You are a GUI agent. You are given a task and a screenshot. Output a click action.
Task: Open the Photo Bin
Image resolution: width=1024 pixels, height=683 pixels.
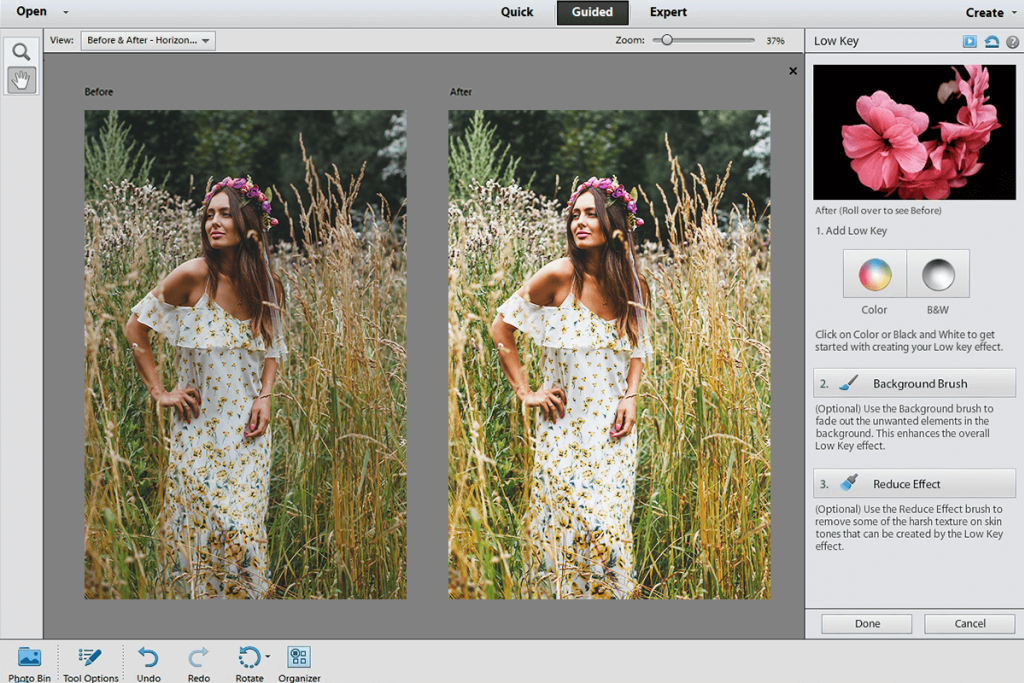click(28, 660)
